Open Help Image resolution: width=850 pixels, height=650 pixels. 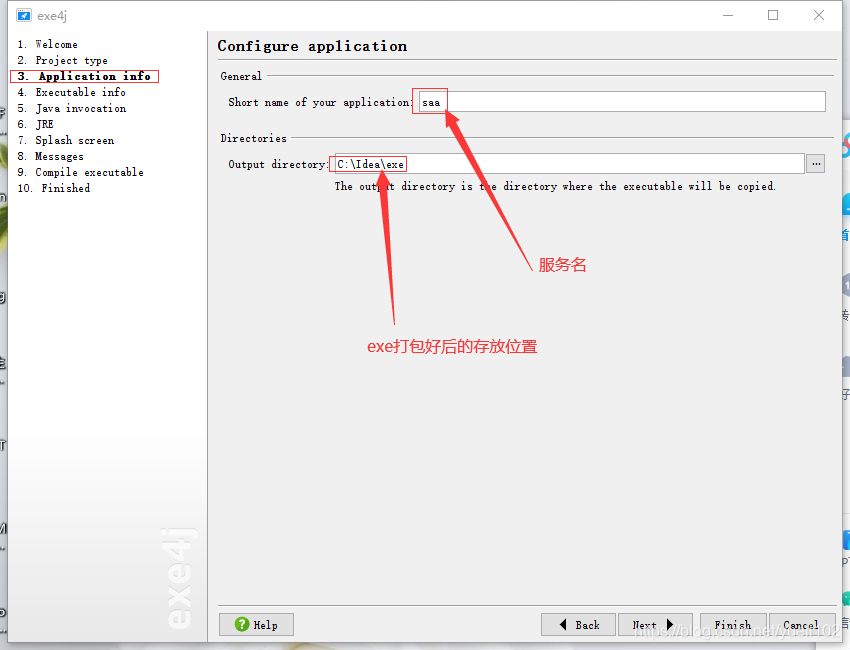(256, 625)
